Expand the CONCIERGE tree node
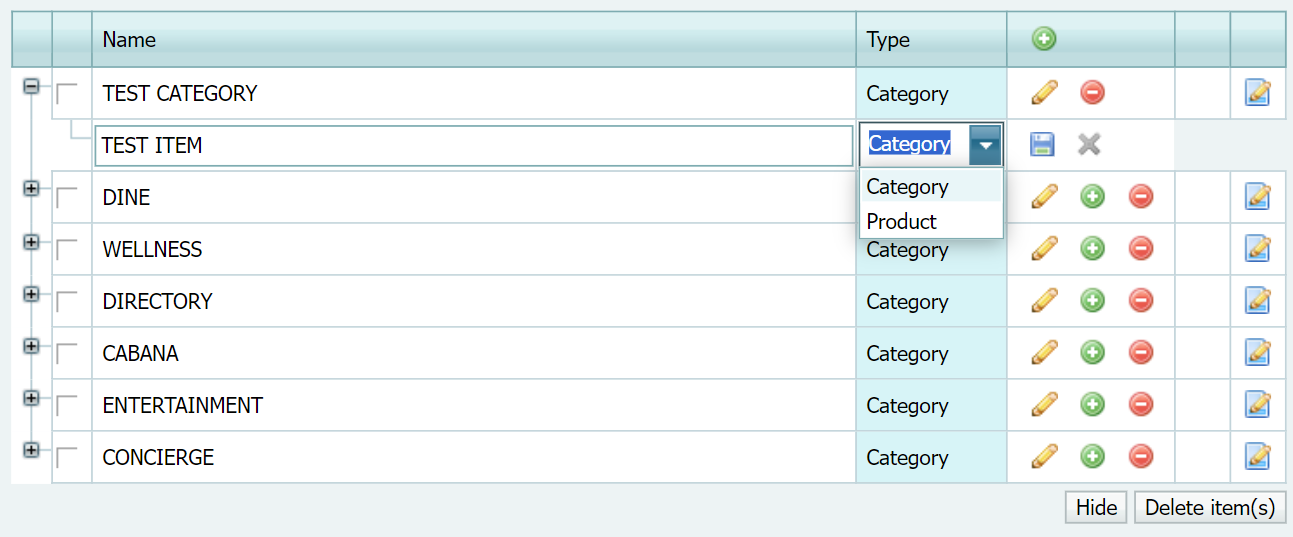 point(31,449)
